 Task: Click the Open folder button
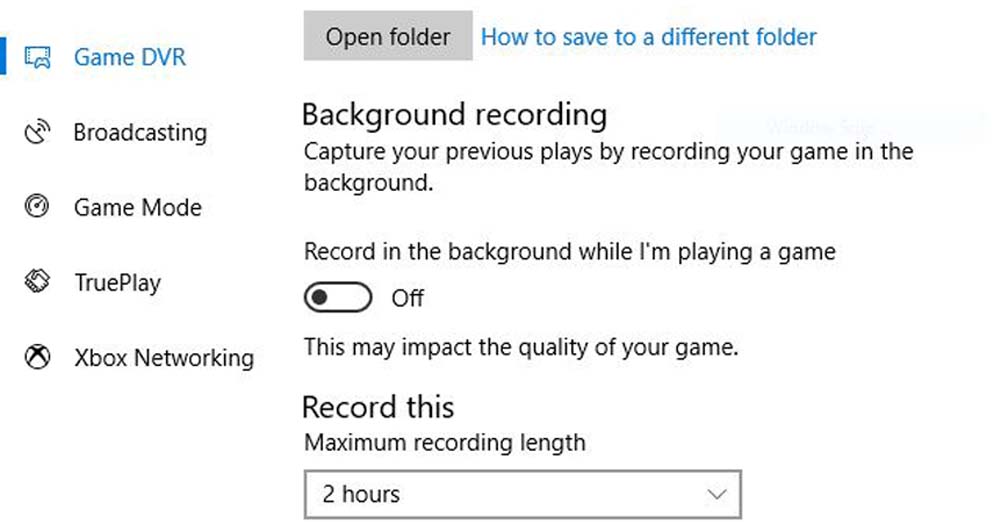pos(388,36)
